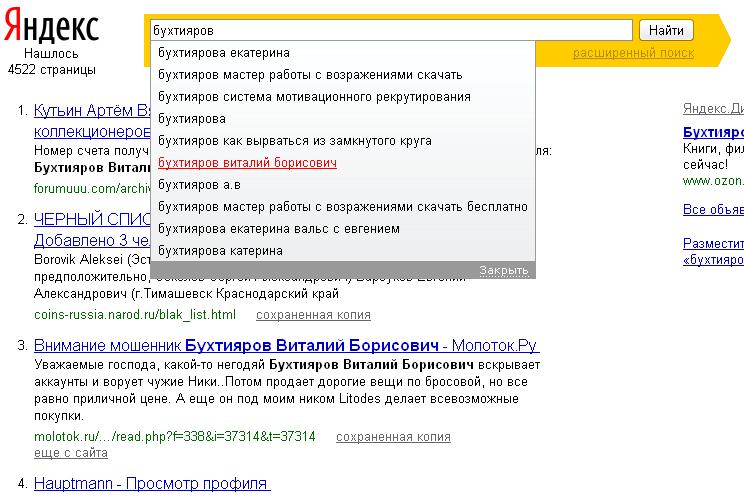Open the bold Бухтияров ad title
Image resolution: width=744 pixels, height=497 pixels.
click(713, 131)
